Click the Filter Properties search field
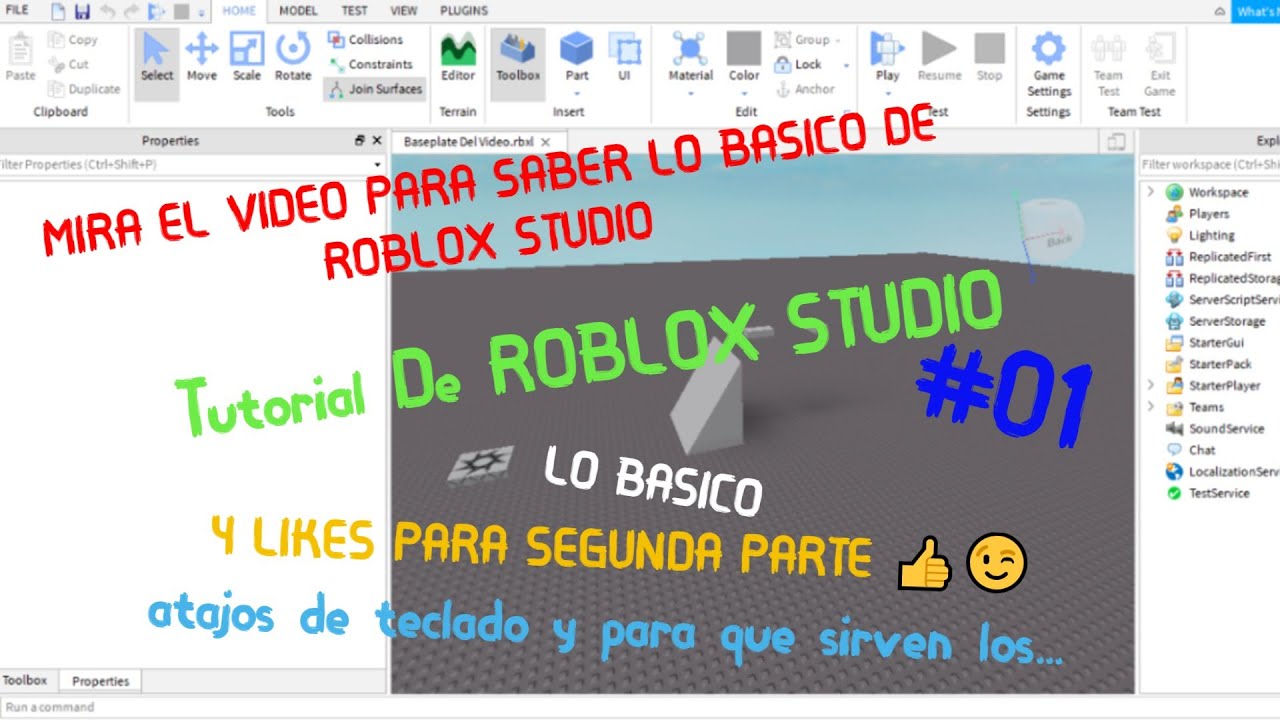Image resolution: width=1280 pixels, height=720 pixels. [x=192, y=164]
